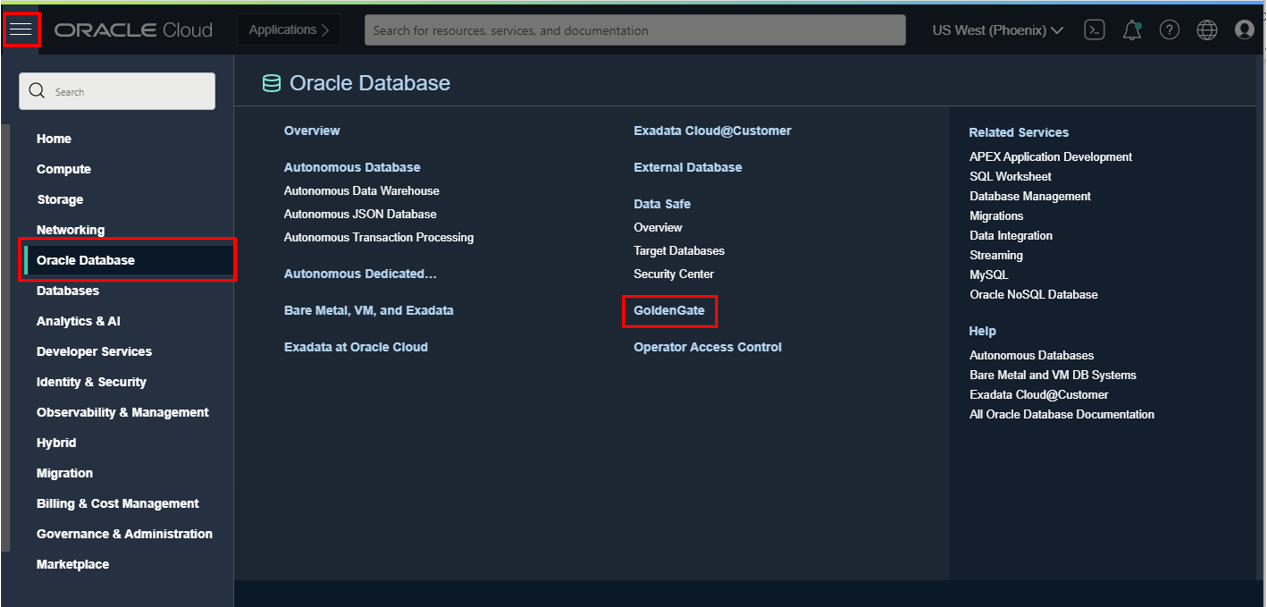Select Storage in the navigation menu
Image resolution: width=1267 pixels, height=607 pixels.
pyautogui.click(x=60, y=200)
